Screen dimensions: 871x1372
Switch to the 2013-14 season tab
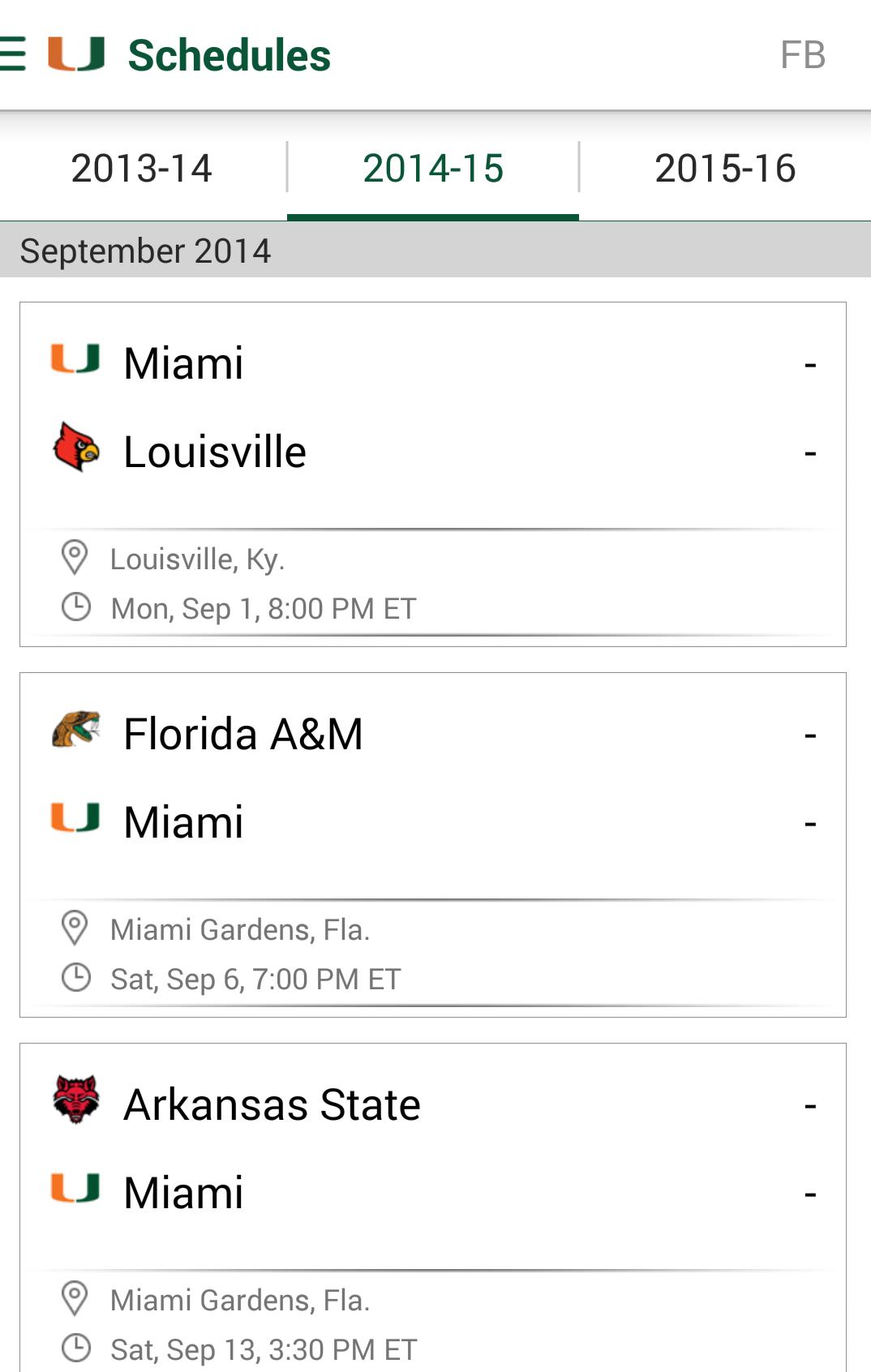[142, 169]
